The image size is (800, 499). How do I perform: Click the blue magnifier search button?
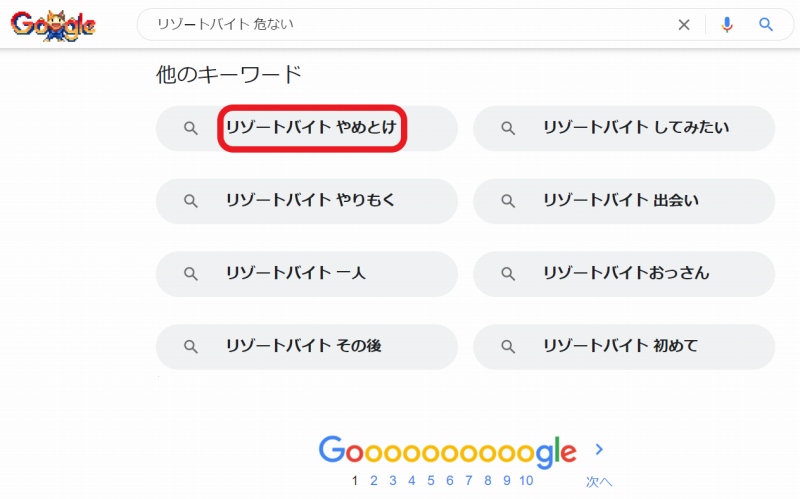pos(765,24)
